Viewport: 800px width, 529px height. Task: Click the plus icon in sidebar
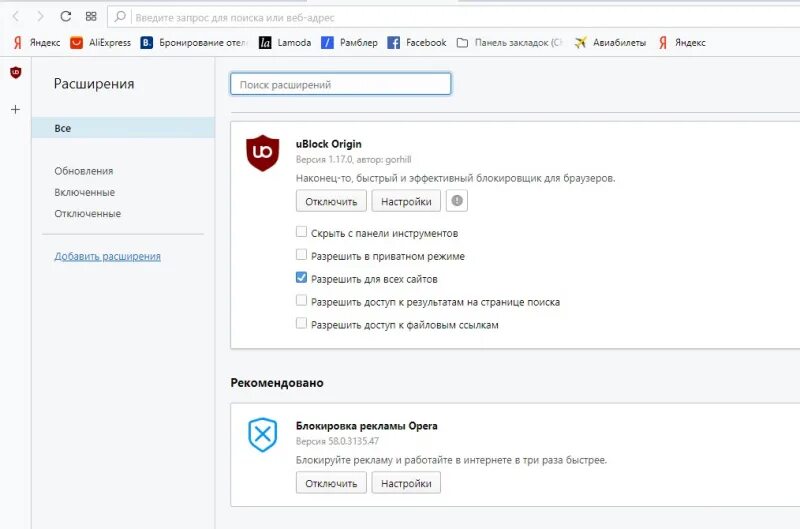click(x=16, y=109)
